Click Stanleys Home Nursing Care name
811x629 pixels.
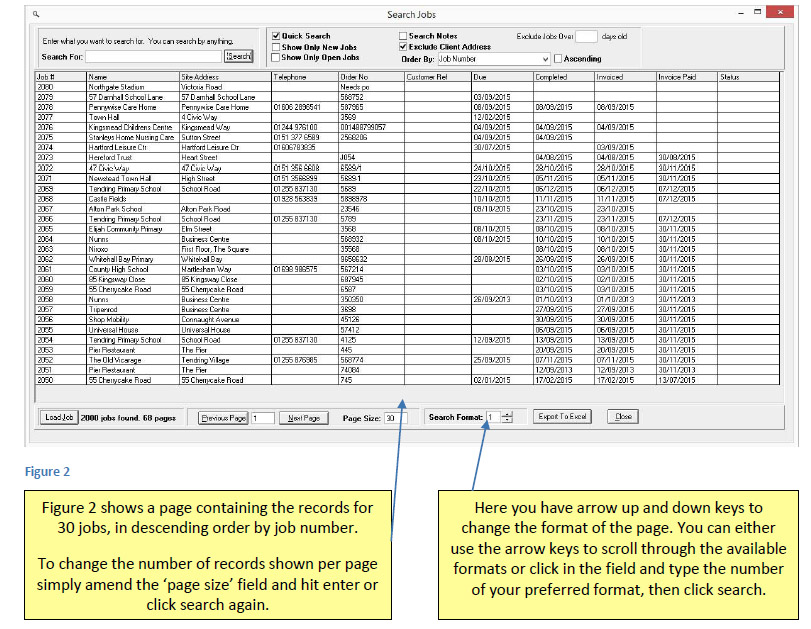click(133, 138)
